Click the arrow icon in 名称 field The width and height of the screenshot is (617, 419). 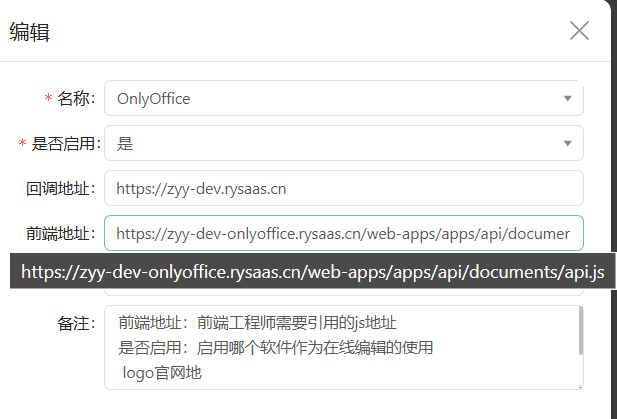[x=567, y=98]
